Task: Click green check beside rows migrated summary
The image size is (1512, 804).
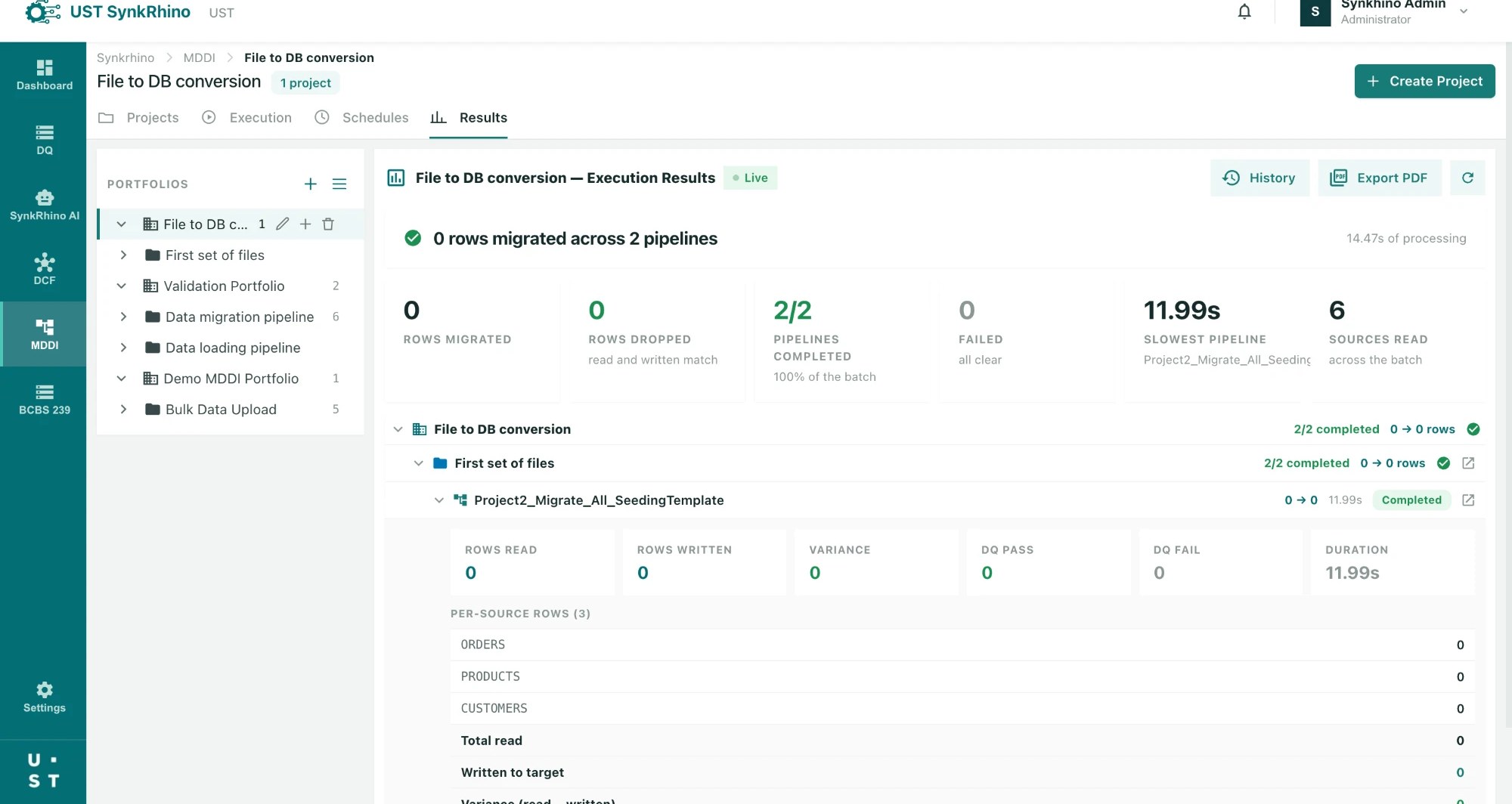Action: coord(413,238)
